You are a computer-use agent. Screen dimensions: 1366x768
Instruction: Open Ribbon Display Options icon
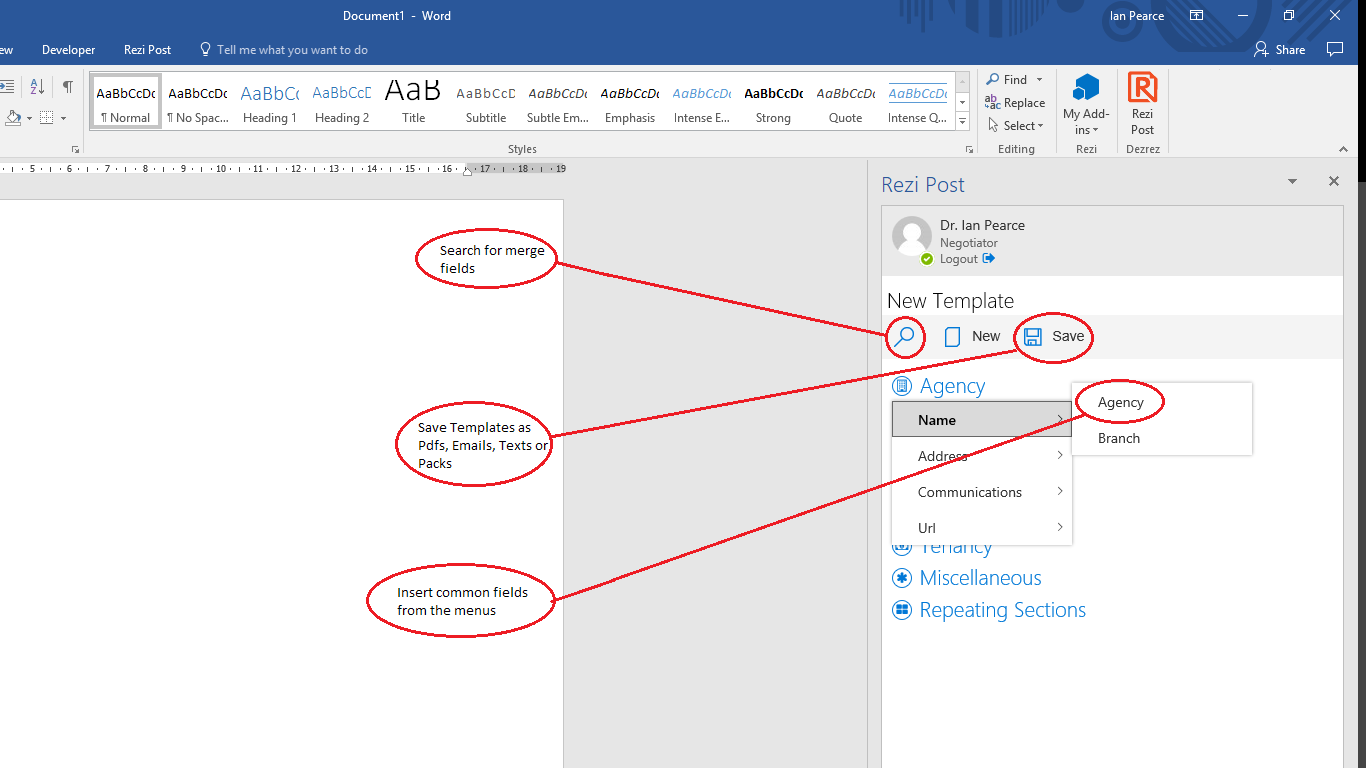tap(1196, 16)
